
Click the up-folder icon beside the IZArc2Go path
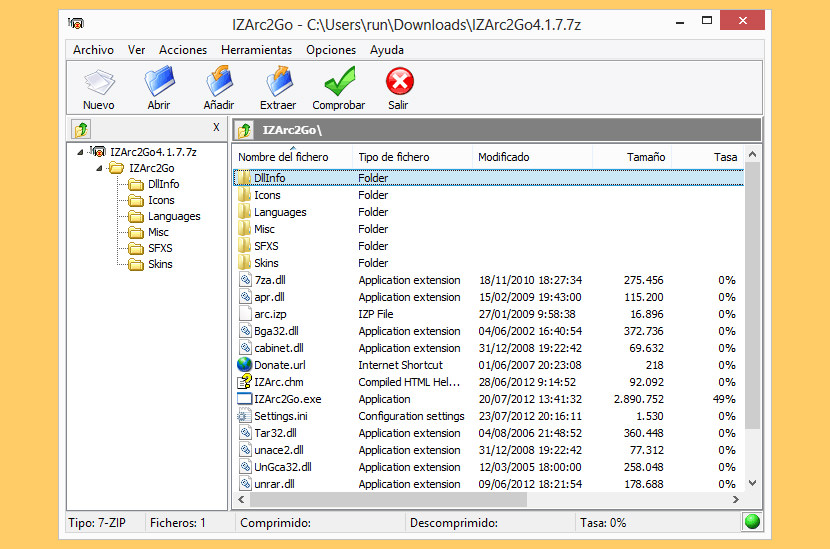tap(244, 130)
